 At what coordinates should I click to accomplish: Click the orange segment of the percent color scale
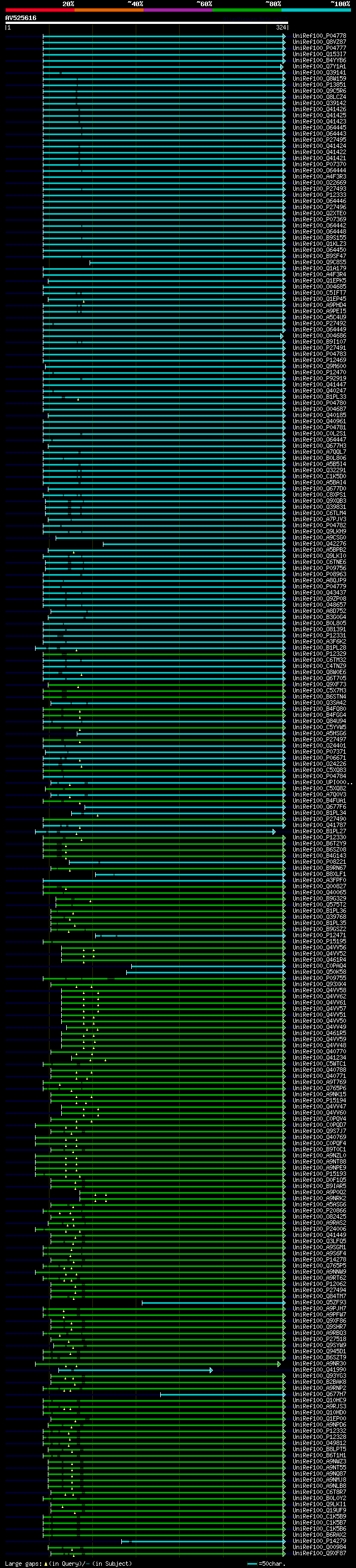click(x=109, y=11)
